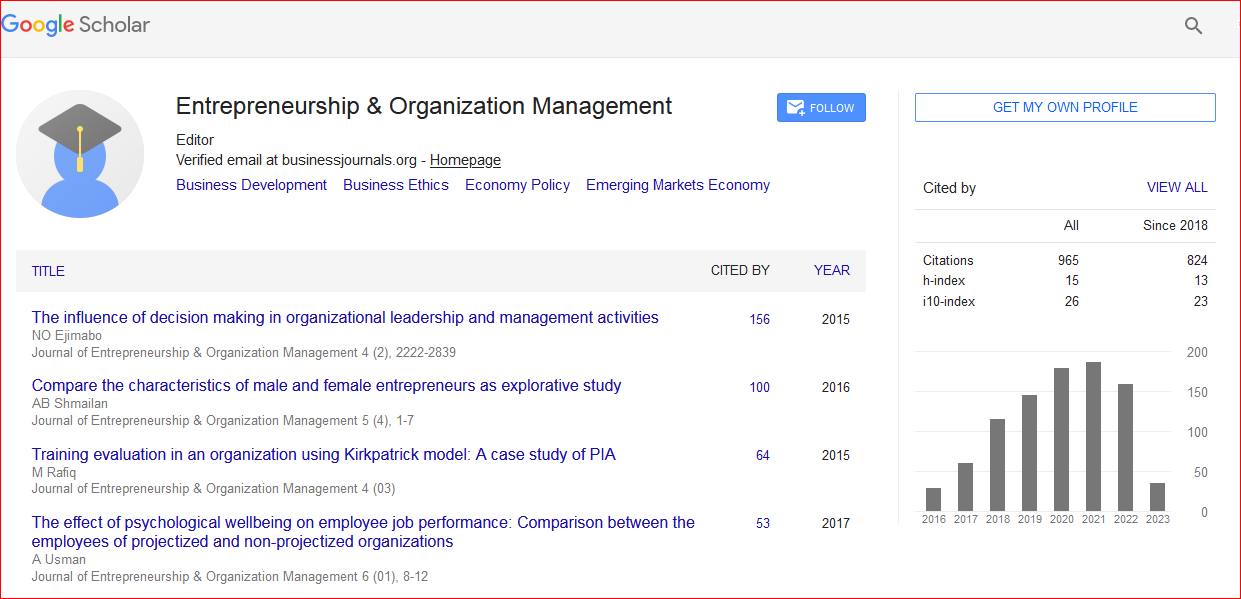
Task: Click the 2021 bar in citations chart
Action: (1093, 437)
